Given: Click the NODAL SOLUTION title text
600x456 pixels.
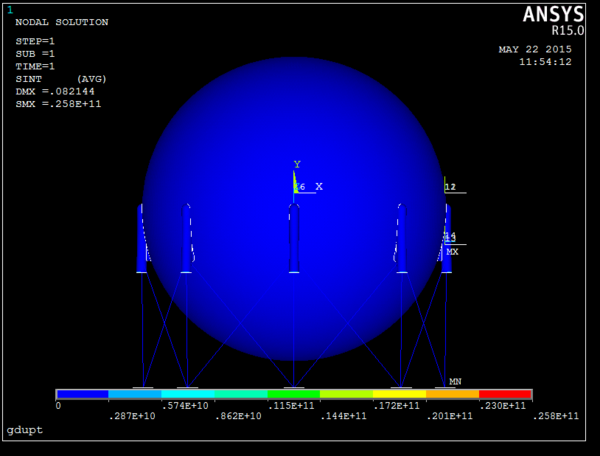Looking at the screenshot, I should coord(62,22).
